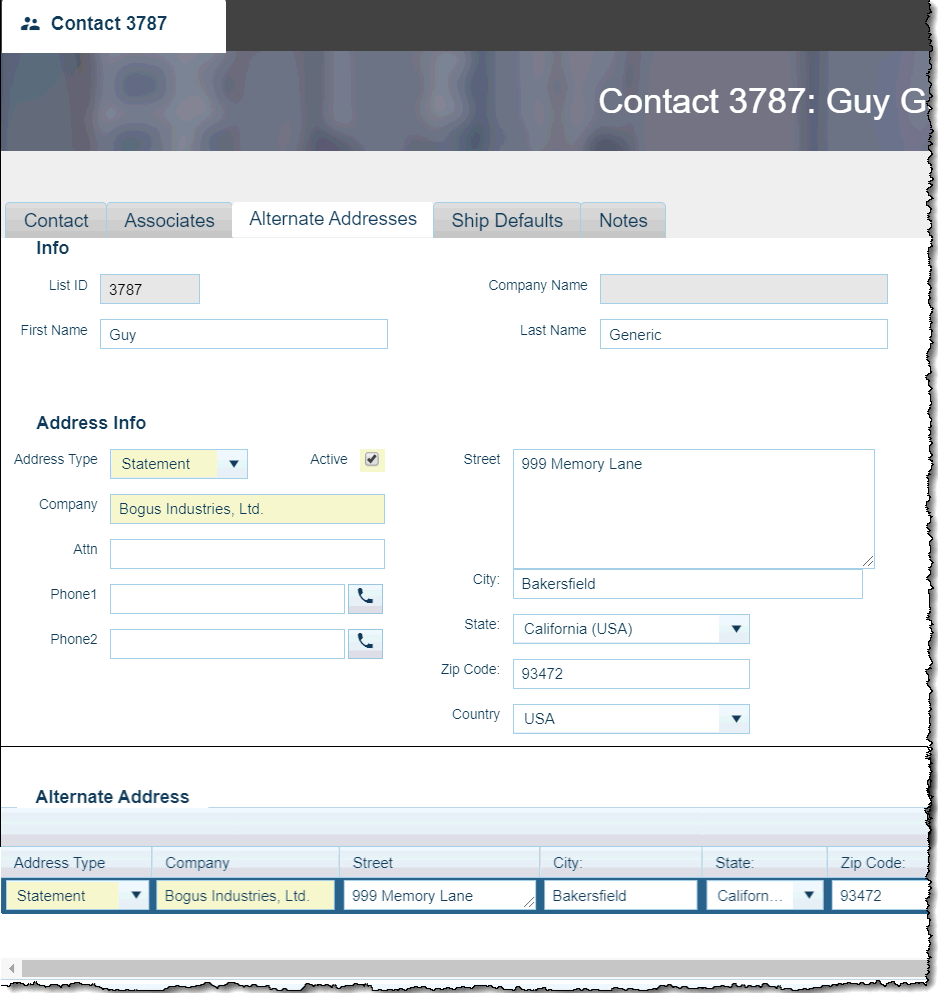Click the horizontal scrollbar left arrow
Image resolution: width=938 pixels, height=993 pixels.
click(11, 968)
